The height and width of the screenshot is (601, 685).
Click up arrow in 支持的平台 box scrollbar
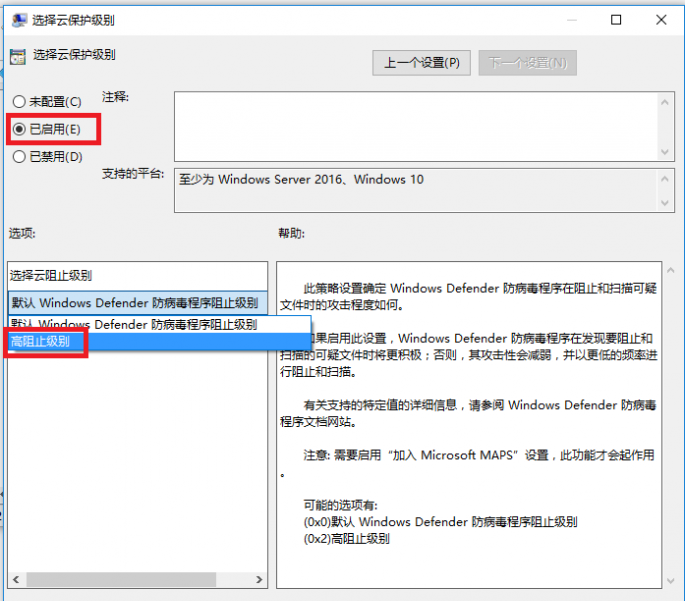(x=665, y=179)
